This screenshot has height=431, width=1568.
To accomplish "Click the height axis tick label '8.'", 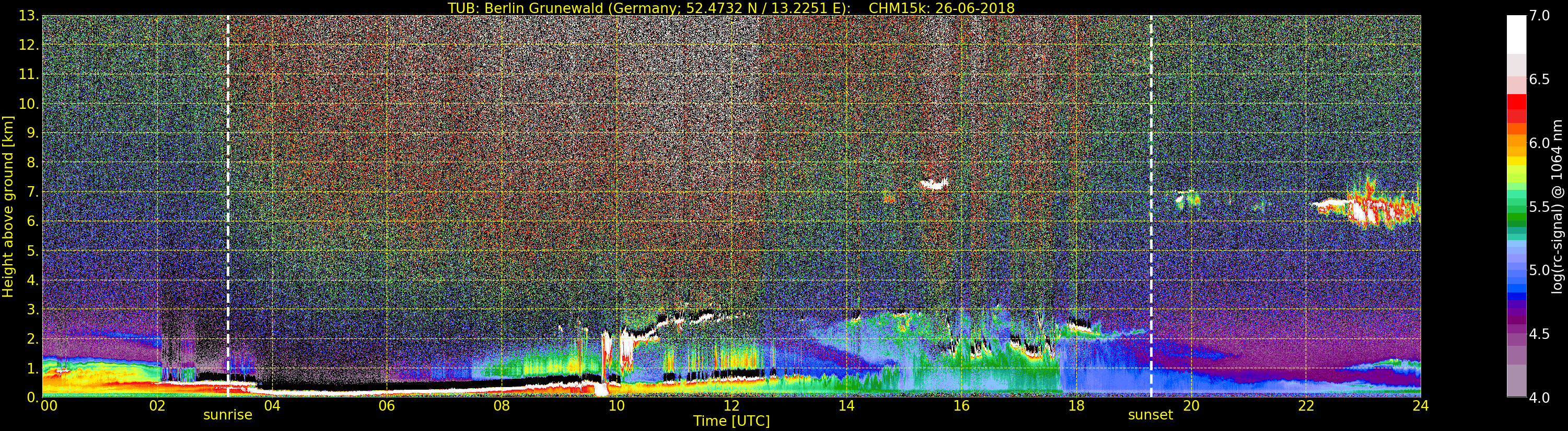I will click(32, 162).
